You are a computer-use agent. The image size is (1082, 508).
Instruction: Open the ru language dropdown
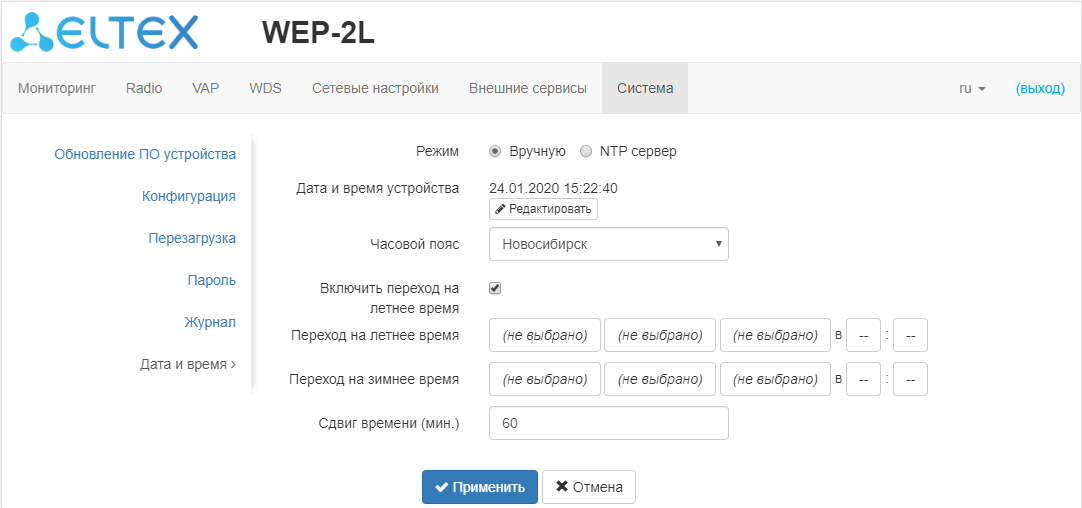972,88
